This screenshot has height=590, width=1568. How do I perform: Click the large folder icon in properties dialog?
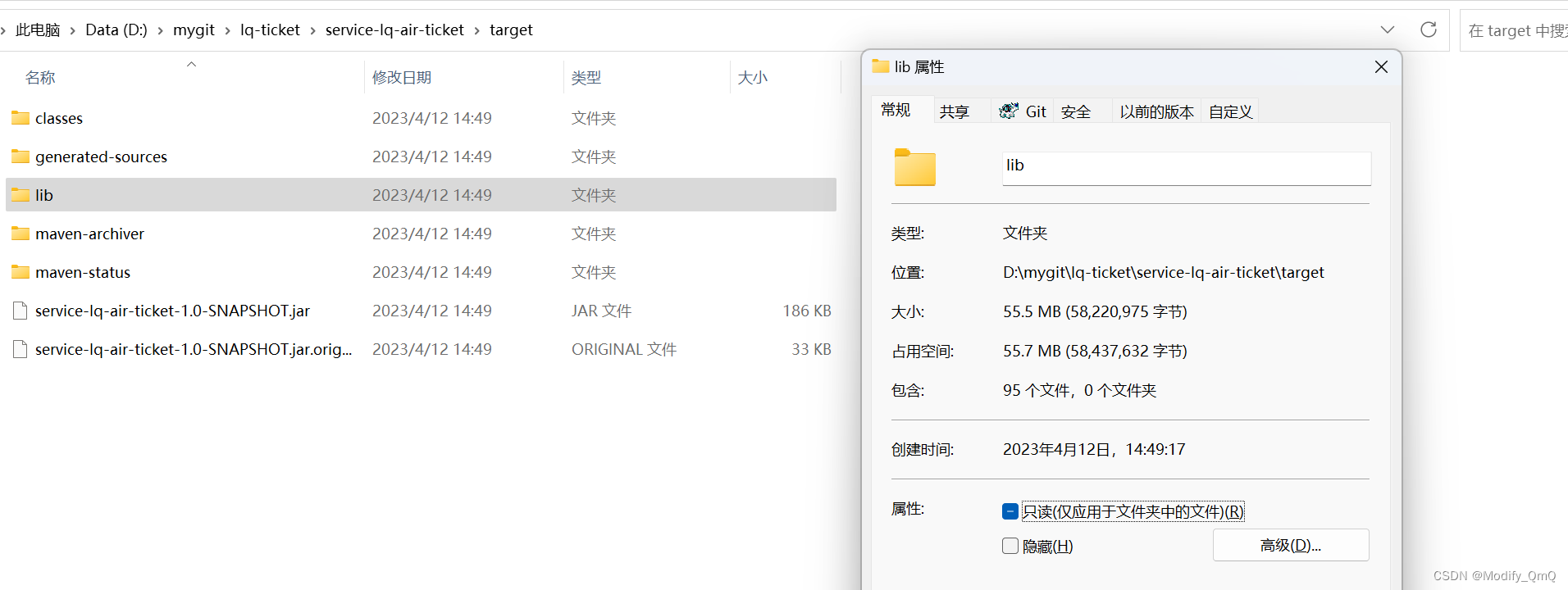pos(914,168)
